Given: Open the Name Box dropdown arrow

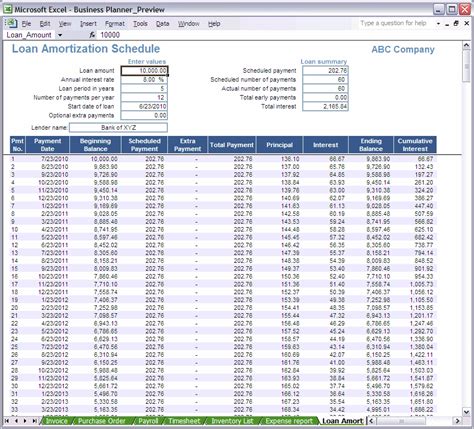Looking at the screenshot, I should tap(60, 35).
